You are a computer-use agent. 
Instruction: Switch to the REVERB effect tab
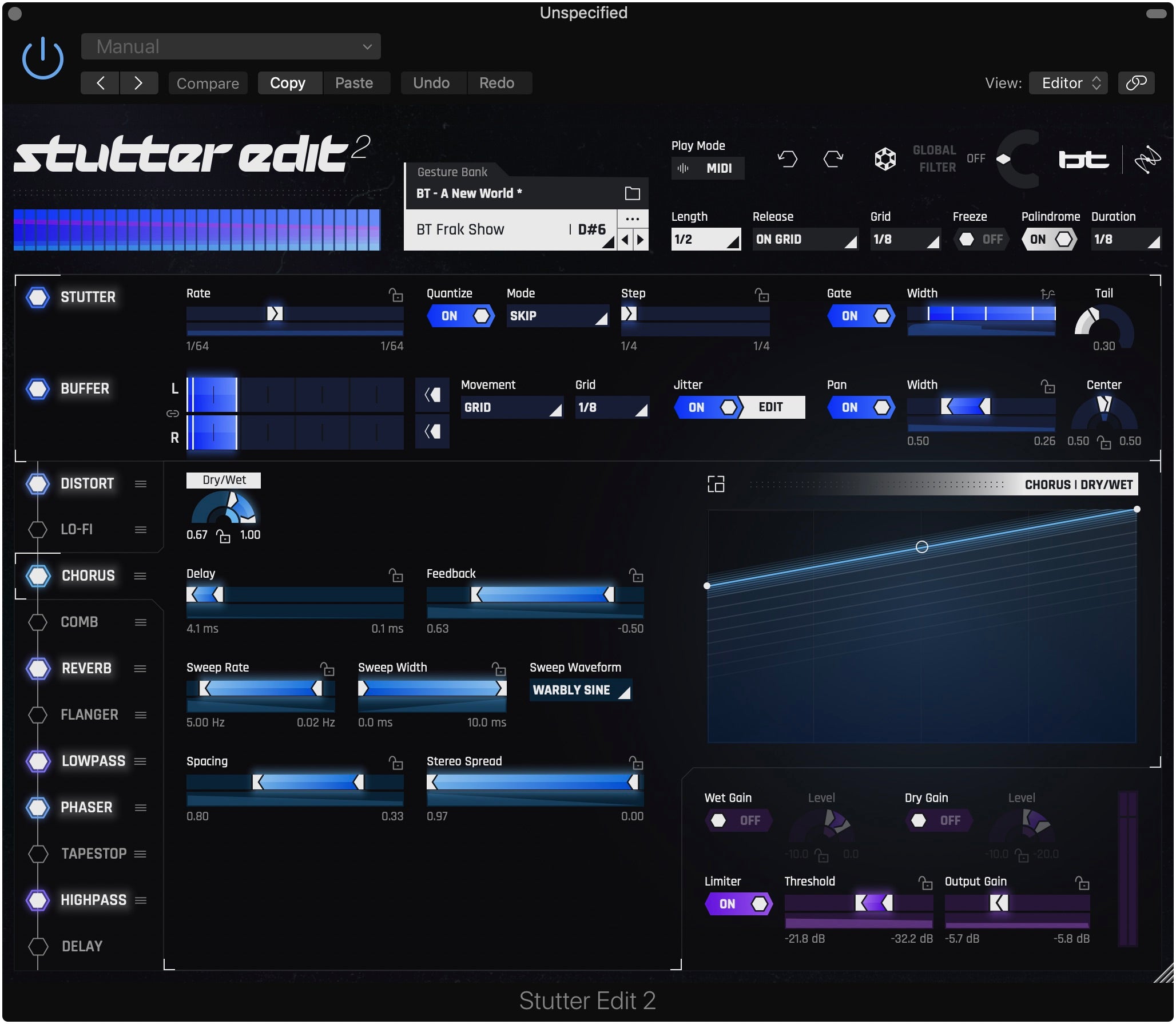pyautogui.click(x=86, y=668)
